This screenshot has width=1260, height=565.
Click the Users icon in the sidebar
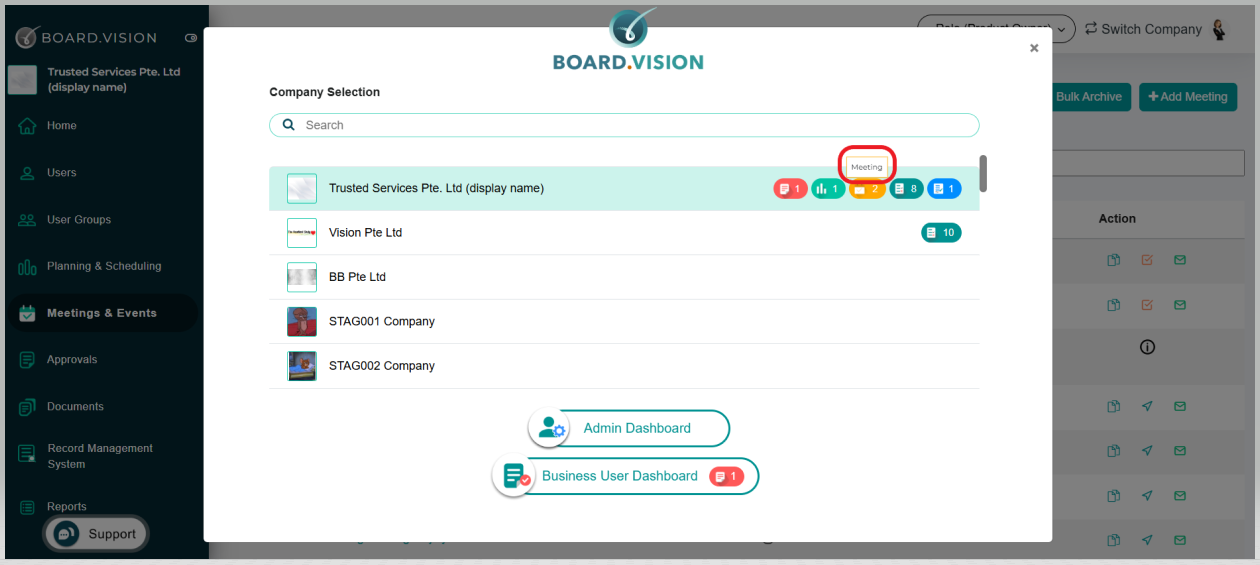pos(27,173)
